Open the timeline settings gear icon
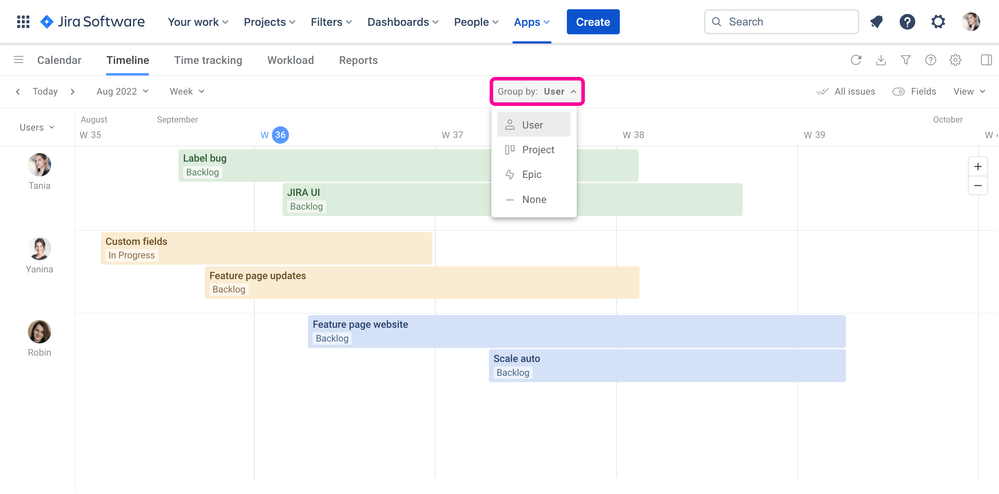This screenshot has height=494, width=999. (955, 60)
